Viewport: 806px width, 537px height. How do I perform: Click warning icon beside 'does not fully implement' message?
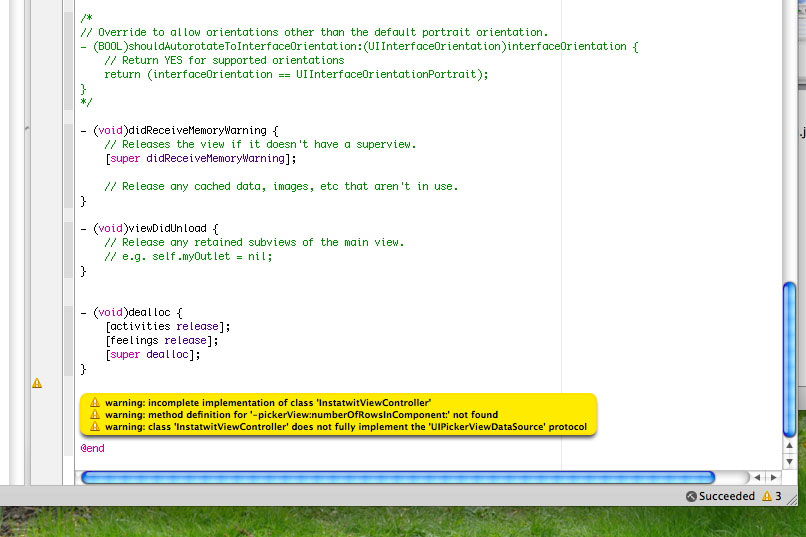[95, 427]
